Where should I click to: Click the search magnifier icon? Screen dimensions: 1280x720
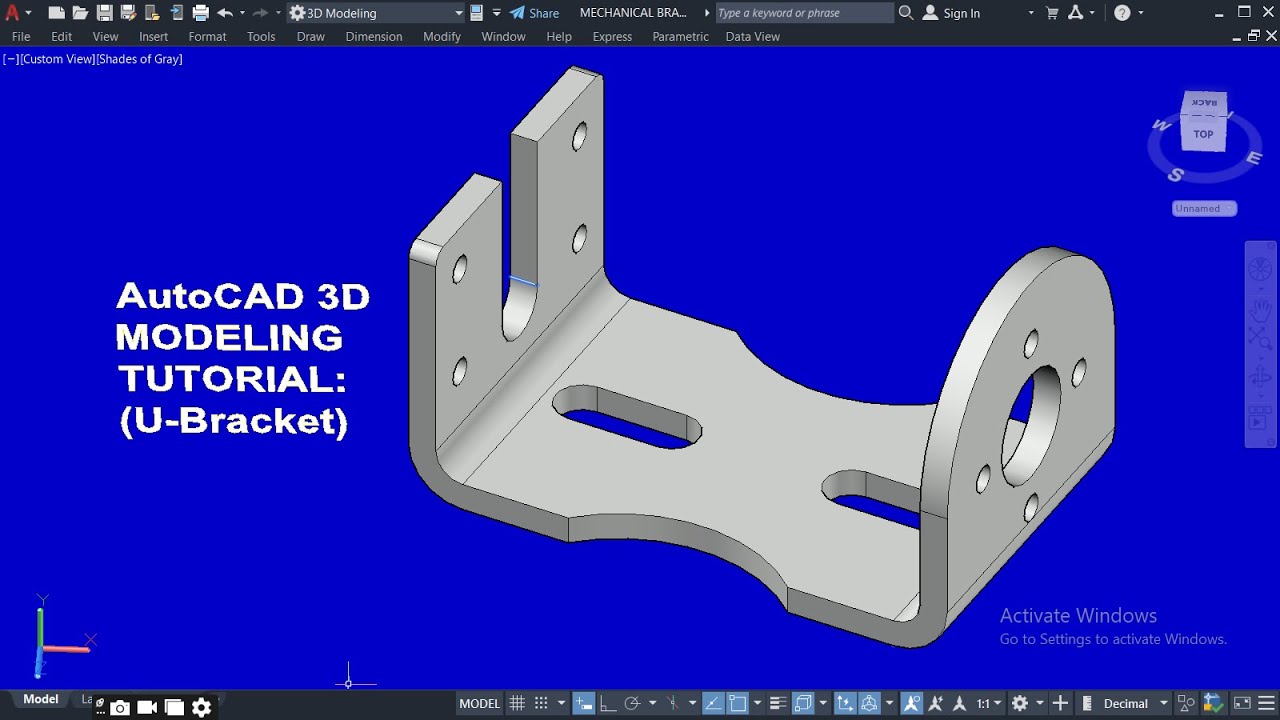click(906, 13)
